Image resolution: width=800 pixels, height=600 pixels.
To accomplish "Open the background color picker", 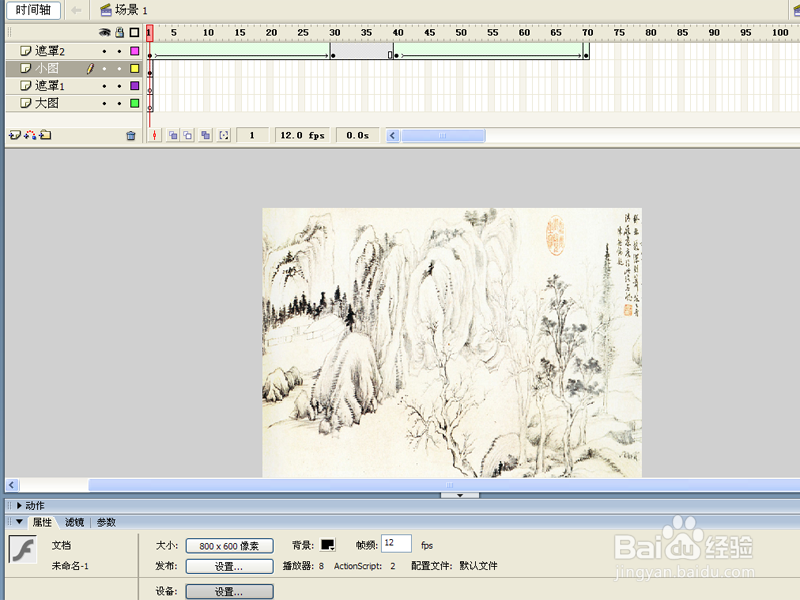I will (328, 545).
